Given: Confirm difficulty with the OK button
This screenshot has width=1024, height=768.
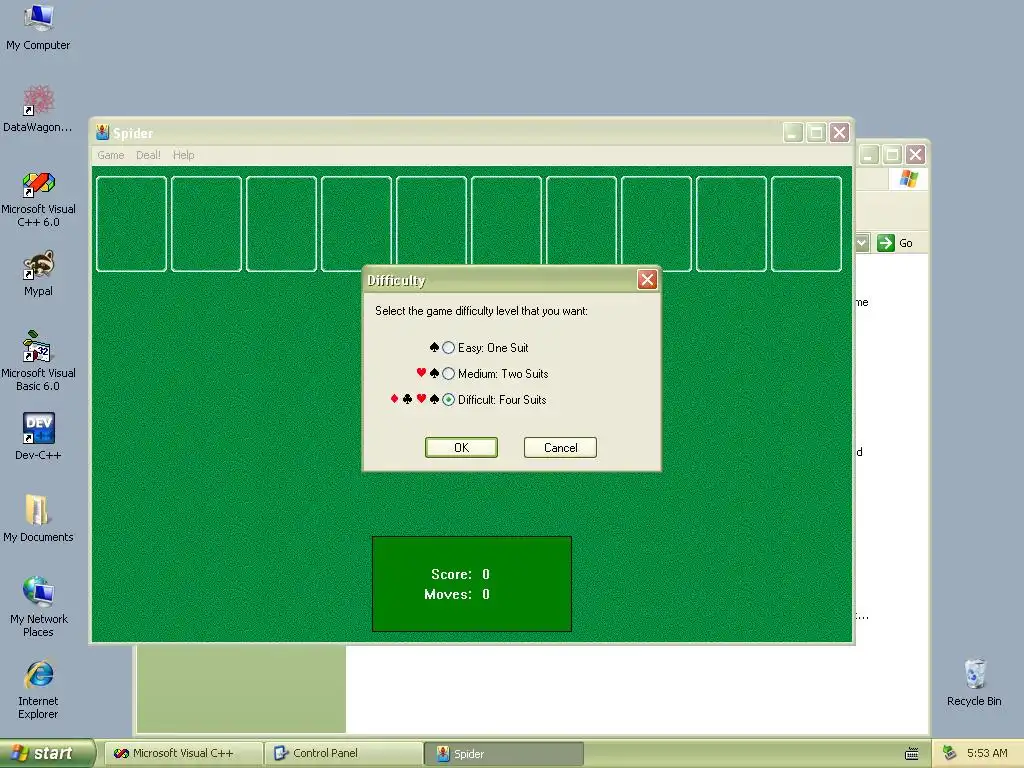Looking at the screenshot, I should coord(461,447).
